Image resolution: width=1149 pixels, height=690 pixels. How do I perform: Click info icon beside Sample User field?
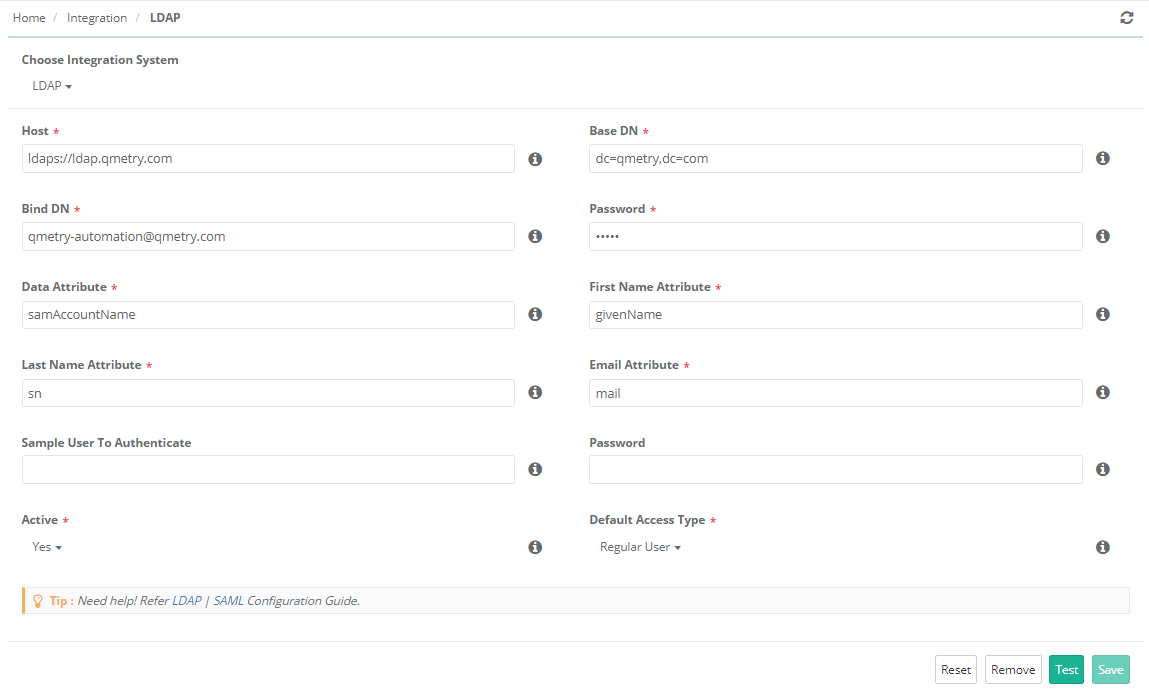point(535,470)
